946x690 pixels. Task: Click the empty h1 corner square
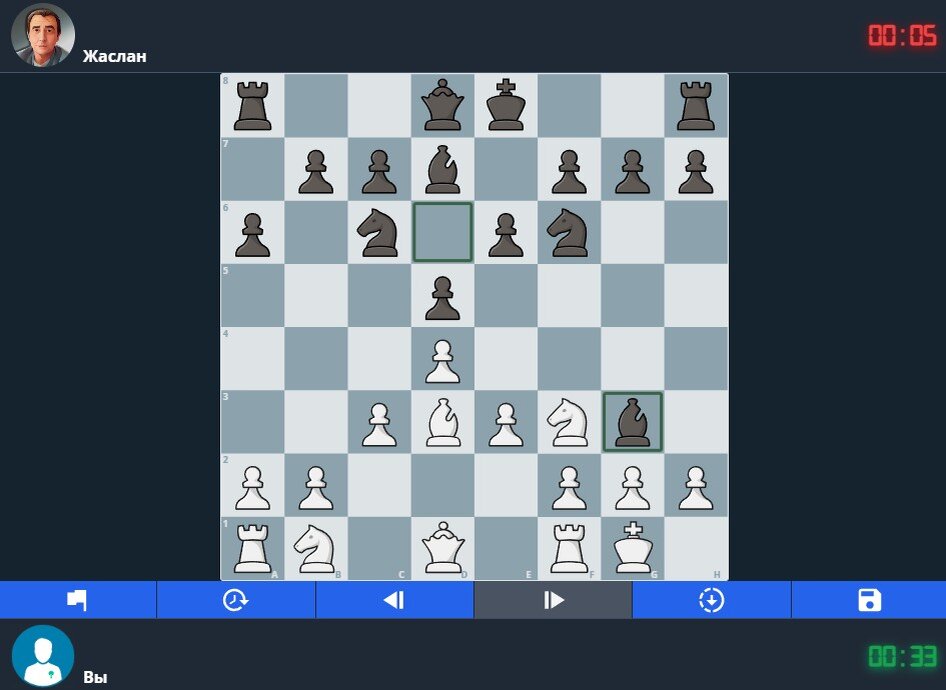[696, 548]
